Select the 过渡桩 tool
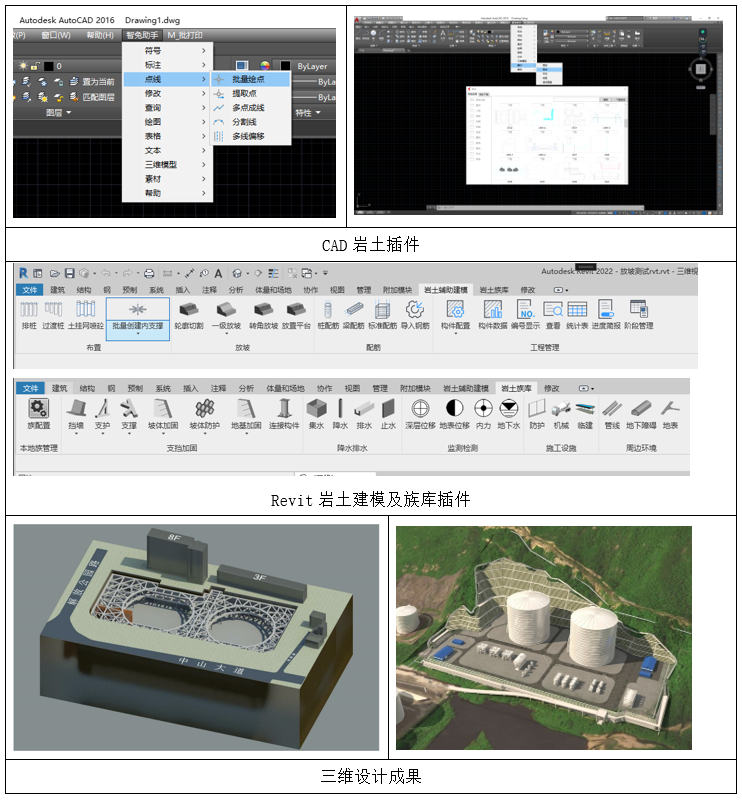This screenshot has height=801, width=742. point(53,315)
